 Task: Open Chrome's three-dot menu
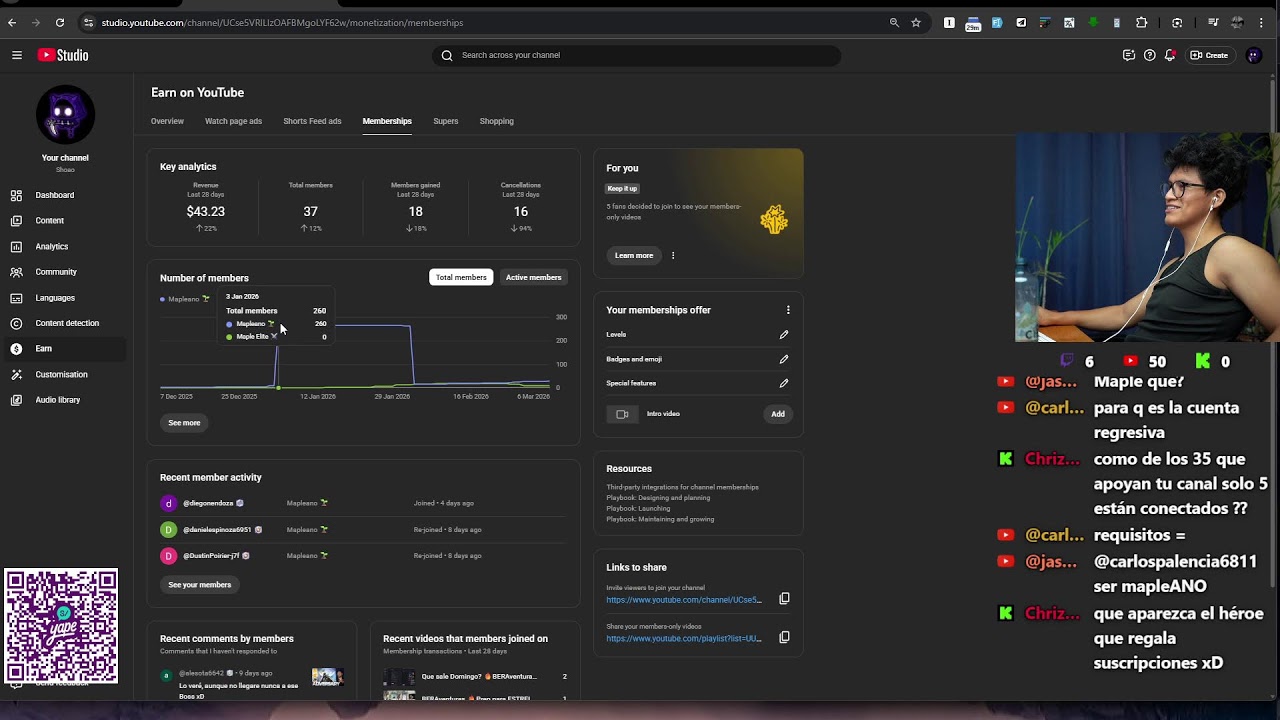[1261, 22]
